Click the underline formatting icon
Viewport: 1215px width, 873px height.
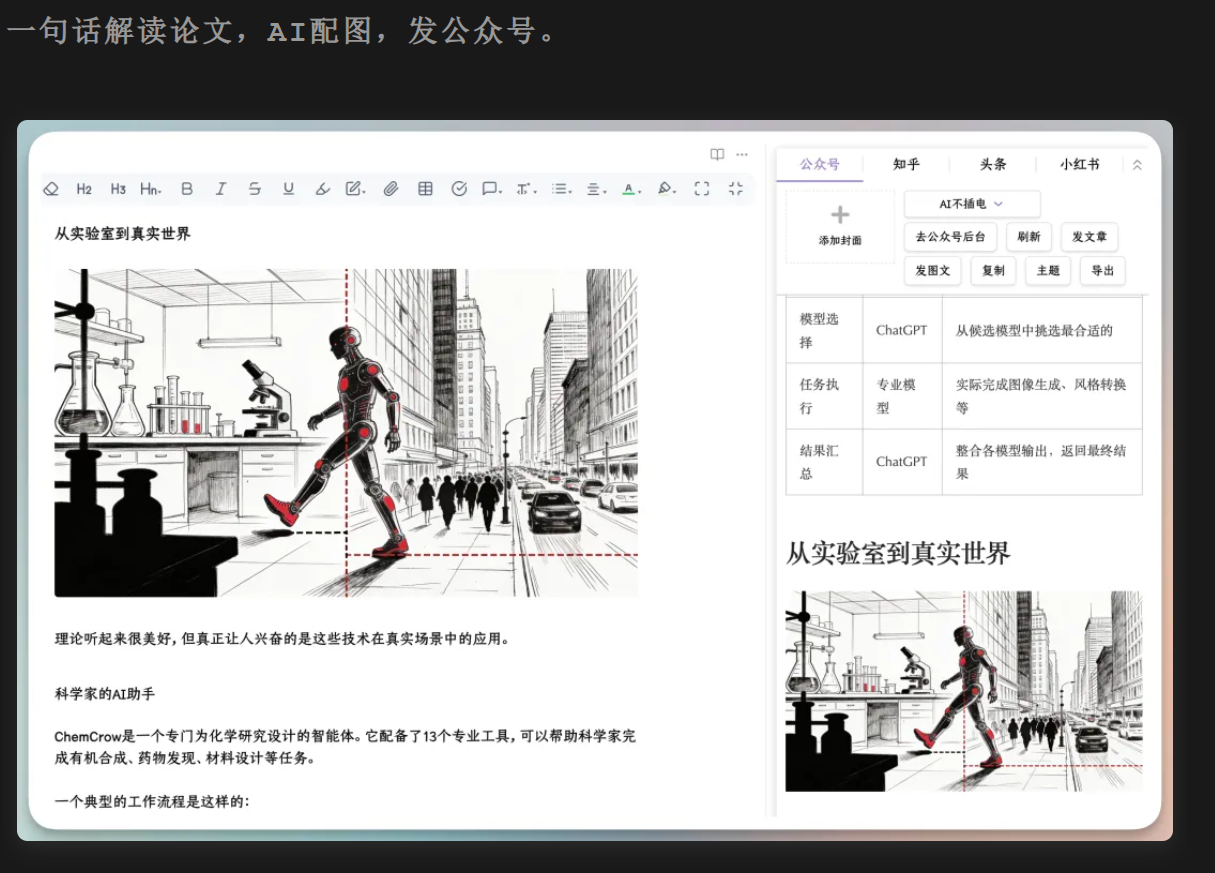289,188
